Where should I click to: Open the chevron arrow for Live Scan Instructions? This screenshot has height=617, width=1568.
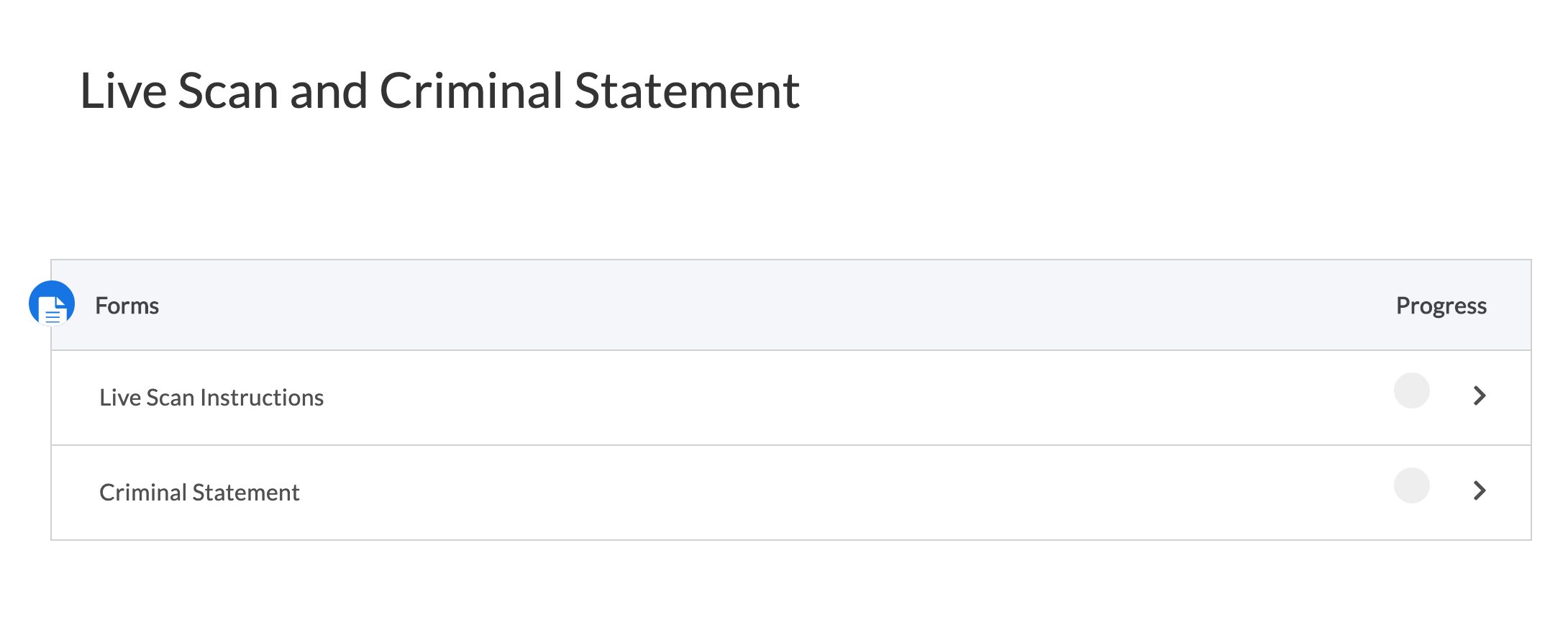[1479, 396]
